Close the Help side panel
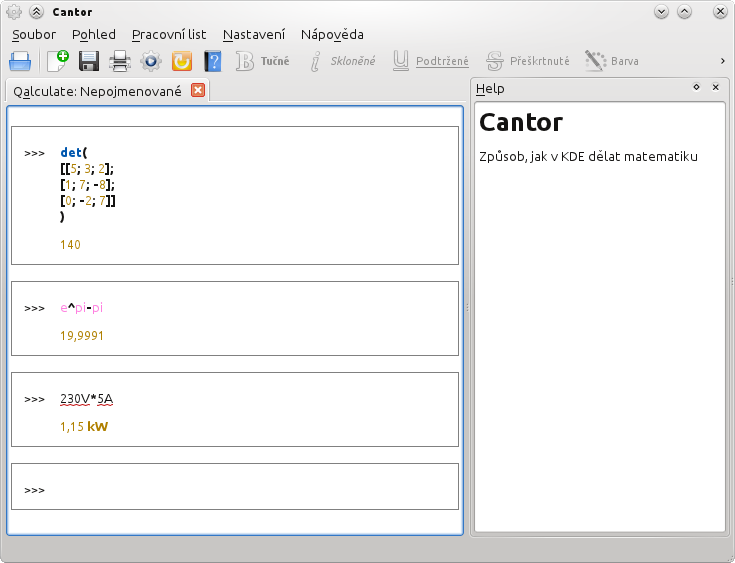735x563 pixels. pyautogui.click(x=715, y=87)
